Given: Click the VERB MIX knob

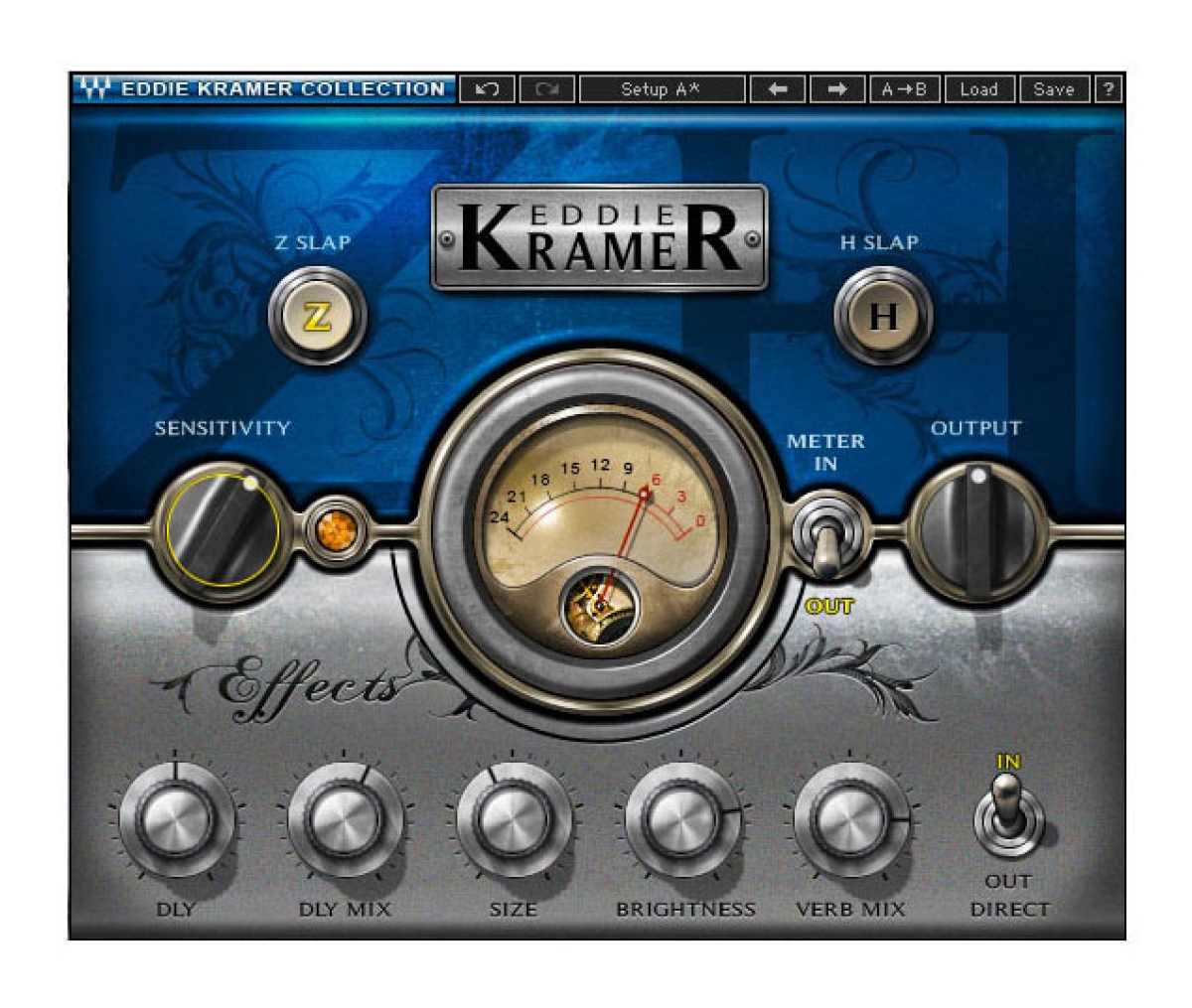Looking at the screenshot, I should point(851,820).
